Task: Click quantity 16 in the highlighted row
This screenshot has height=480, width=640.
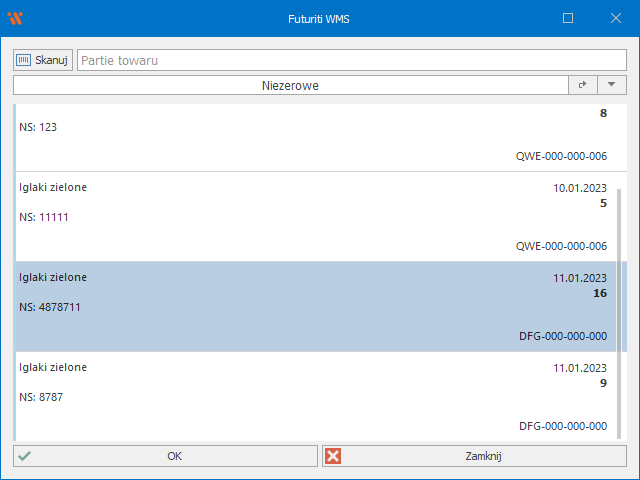Action: point(600,293)
